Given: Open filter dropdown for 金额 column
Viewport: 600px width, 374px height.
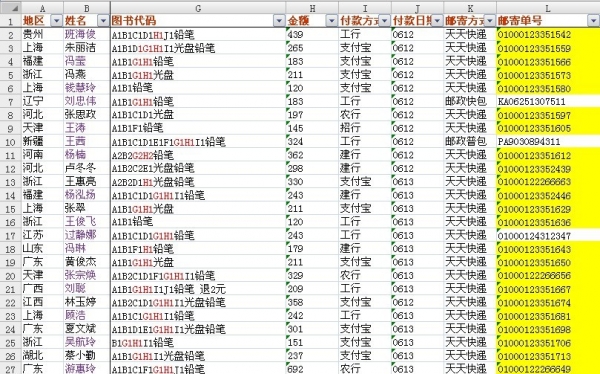Looking at the screenshot, I should click(332, 21).
